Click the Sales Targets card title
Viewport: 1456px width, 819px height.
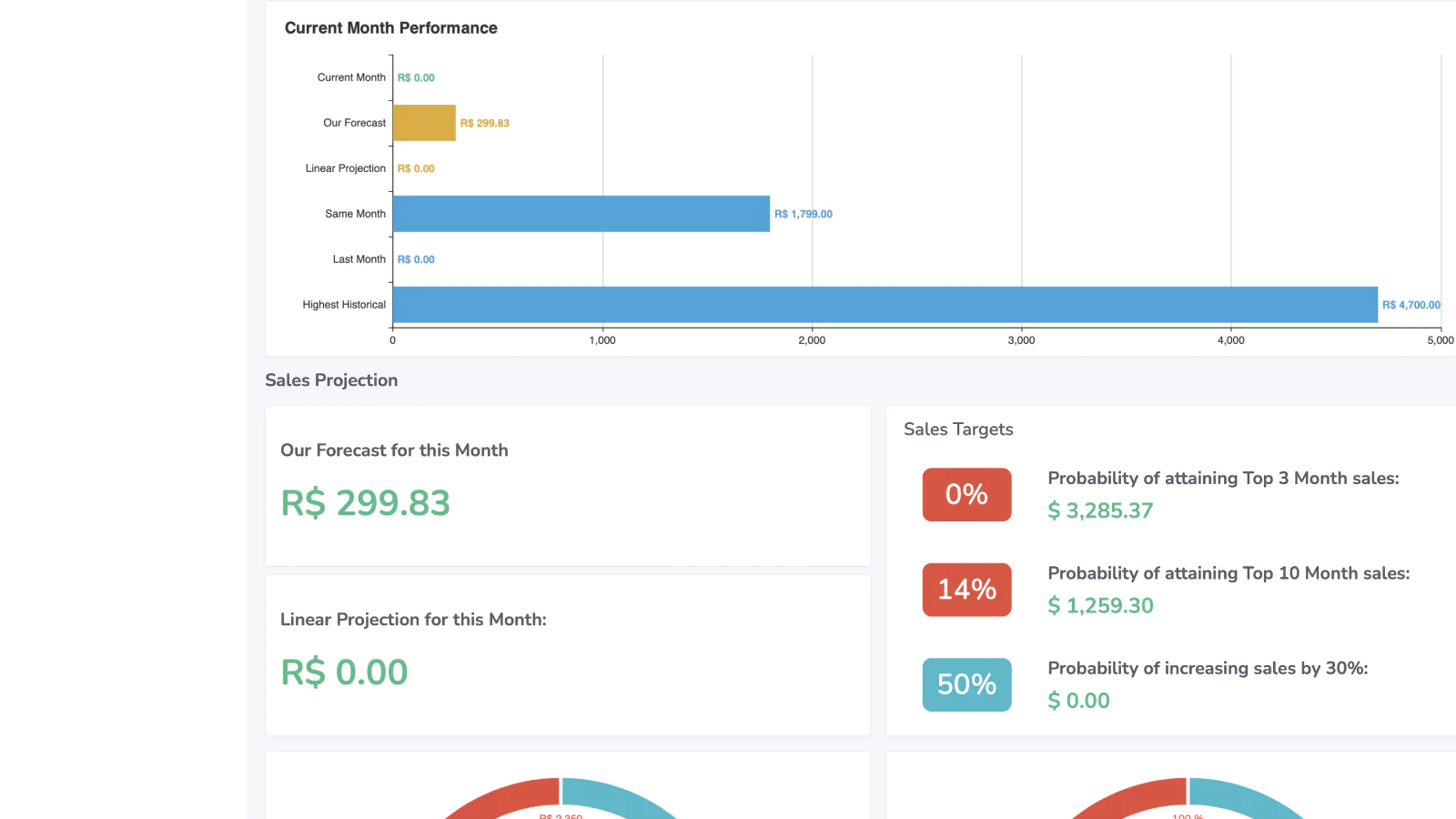958,430
